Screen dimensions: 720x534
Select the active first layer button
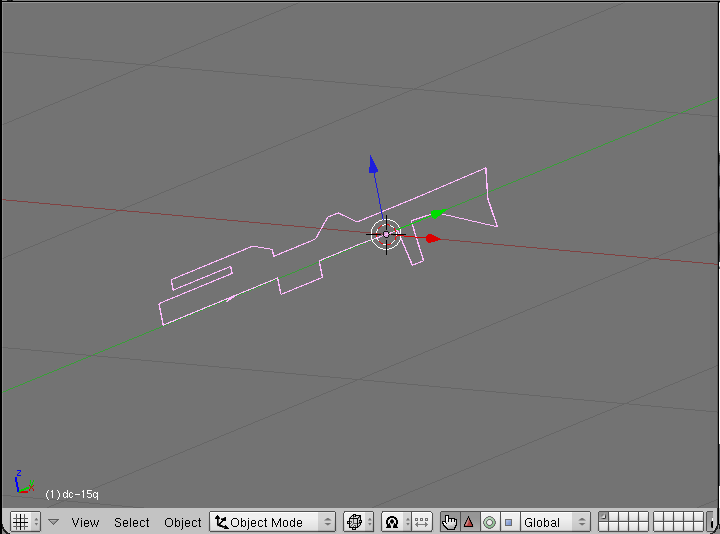604,517
